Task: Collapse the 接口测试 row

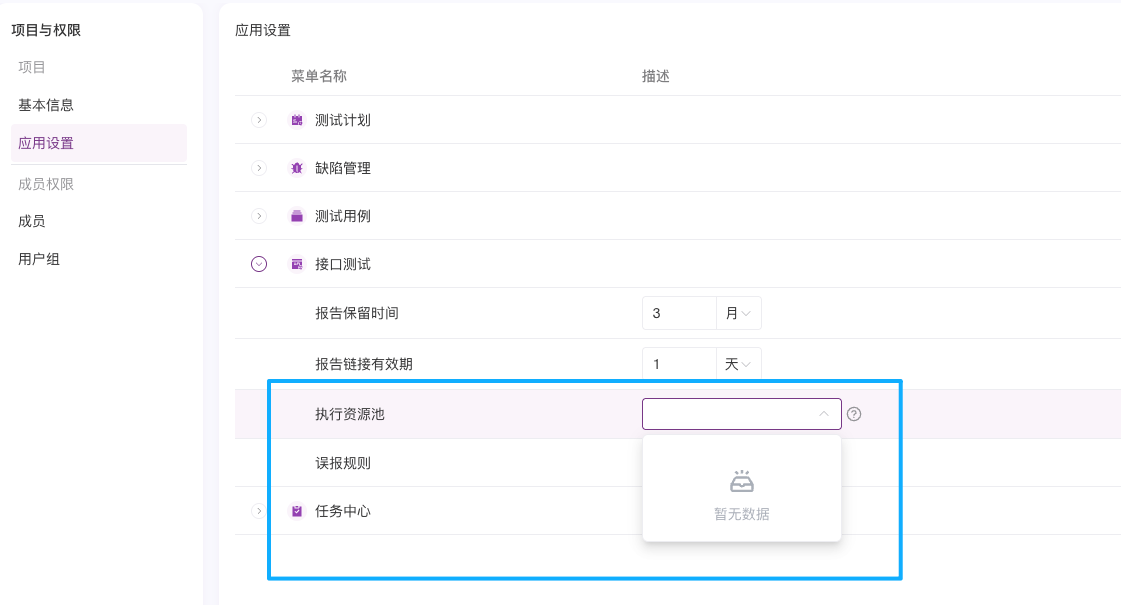Action: tap(259, 264)
